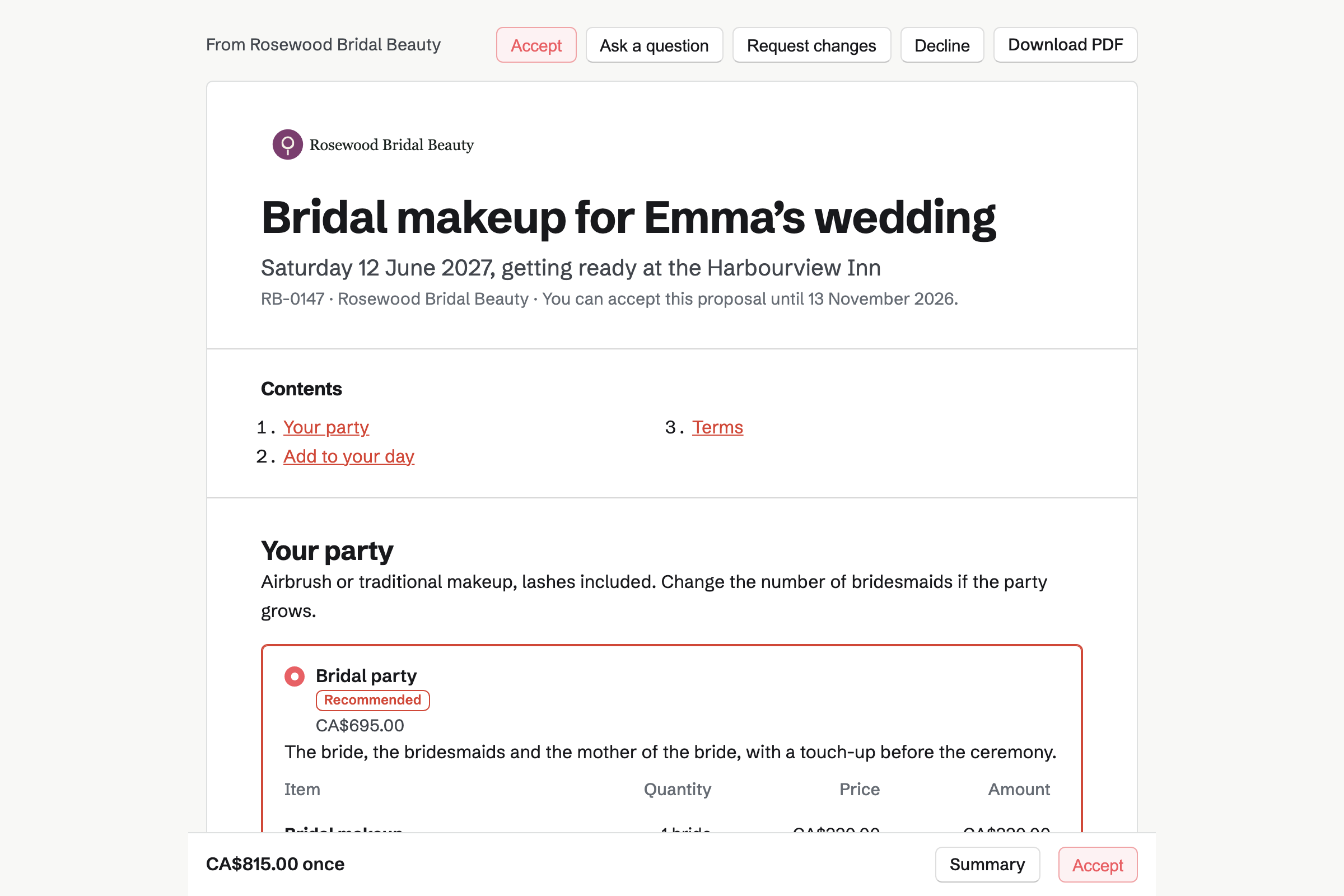Click the Recommended badge
The width and height of the screenshot is (1344, 896).
tap(372, 700)
